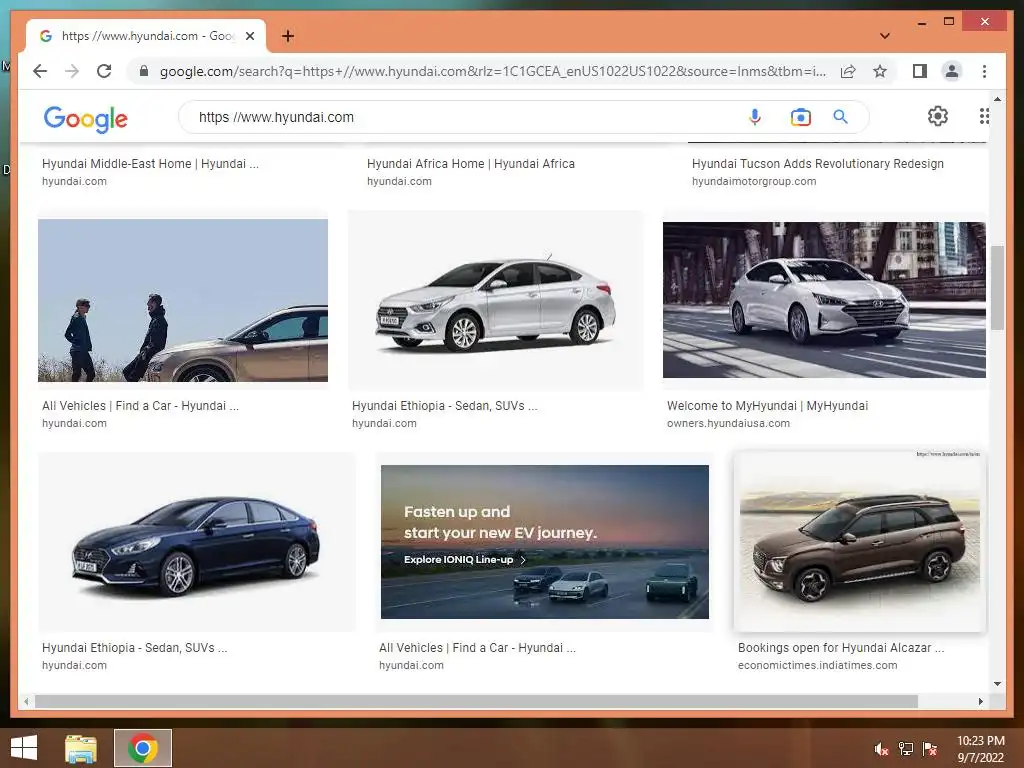Click 'All Vehicles' caption under EV journey image
Image resolution: width=1024 pixels, height=768 pixels.
coord(477,648)
